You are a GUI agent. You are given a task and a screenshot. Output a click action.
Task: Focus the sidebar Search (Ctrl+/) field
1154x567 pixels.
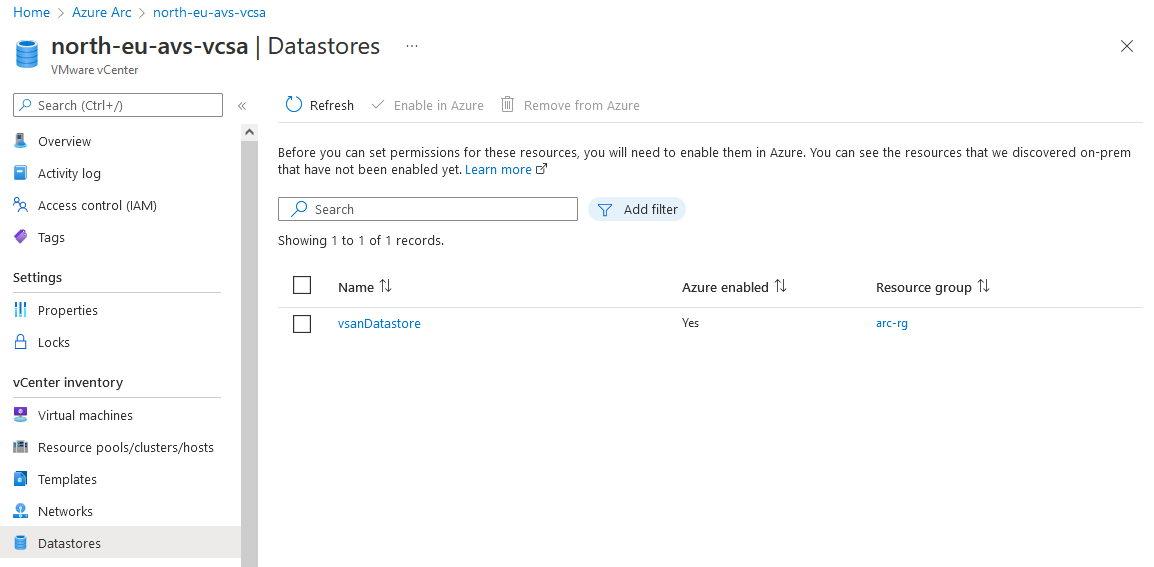tap(118, 105)
